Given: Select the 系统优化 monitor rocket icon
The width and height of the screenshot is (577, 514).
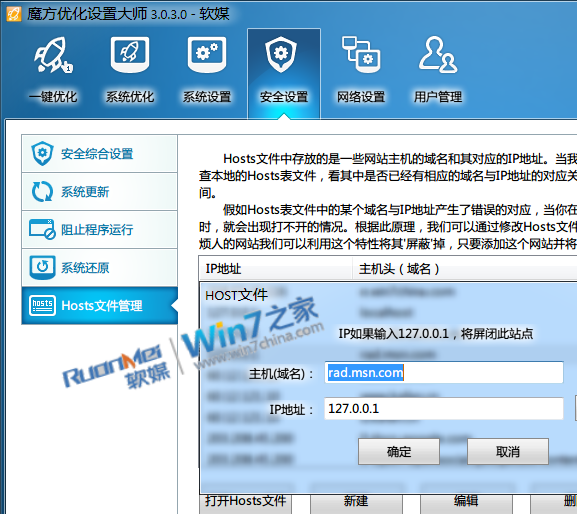Looking at the screenshot, I should click(x=130, y=55).
